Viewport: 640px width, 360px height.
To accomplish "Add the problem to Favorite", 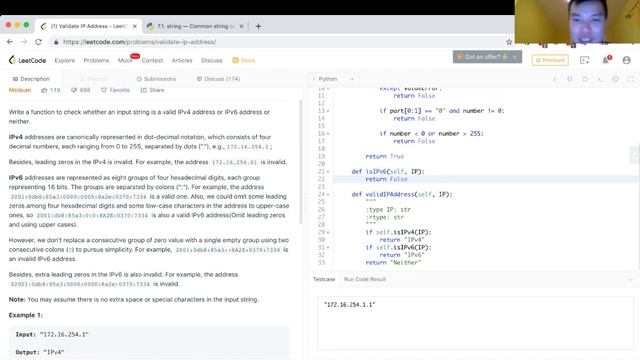I will pos(115,90).
